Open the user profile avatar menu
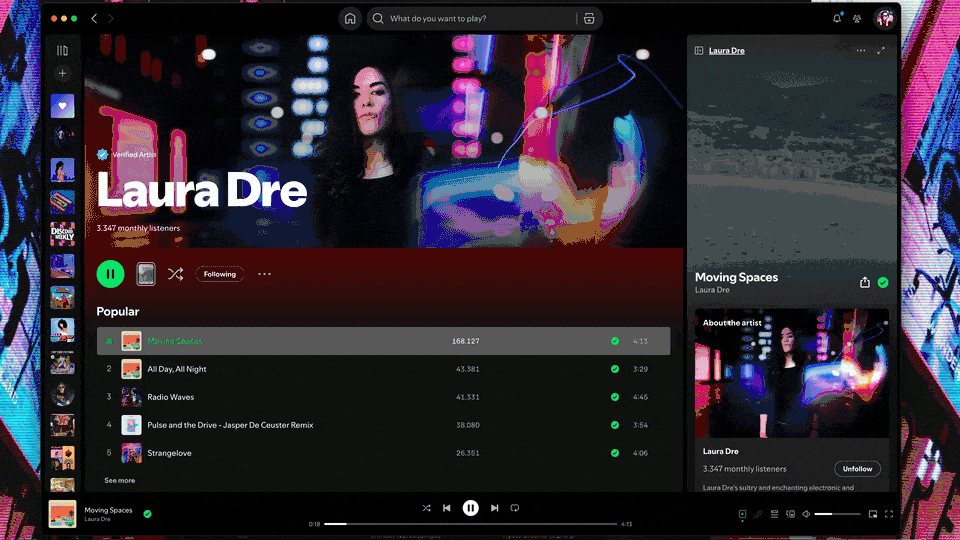 [884, 19]
